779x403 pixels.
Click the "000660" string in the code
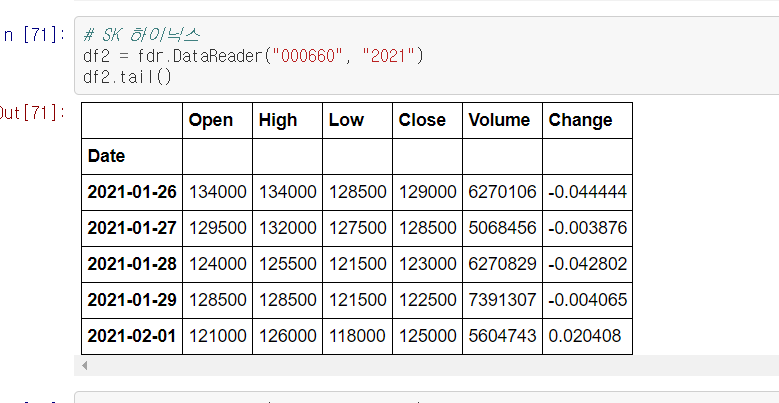pos(307,56)
